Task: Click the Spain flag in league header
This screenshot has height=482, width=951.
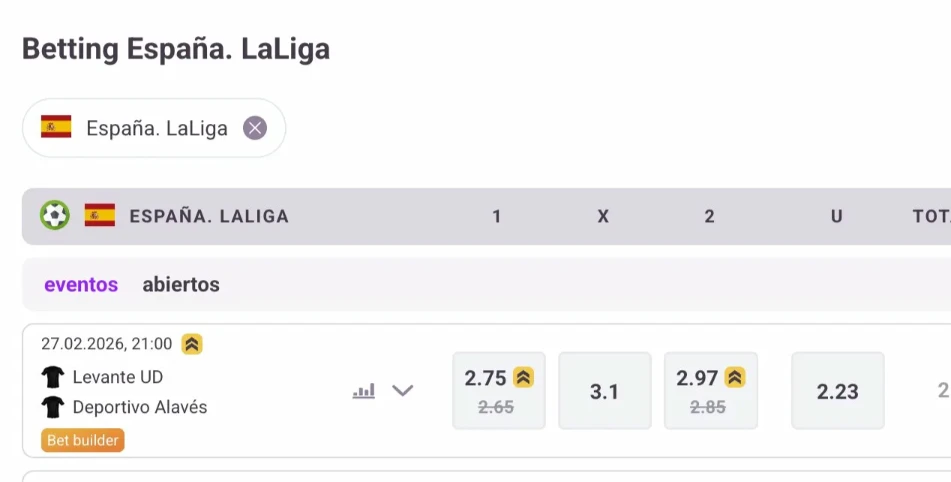Action: [100, 215]
